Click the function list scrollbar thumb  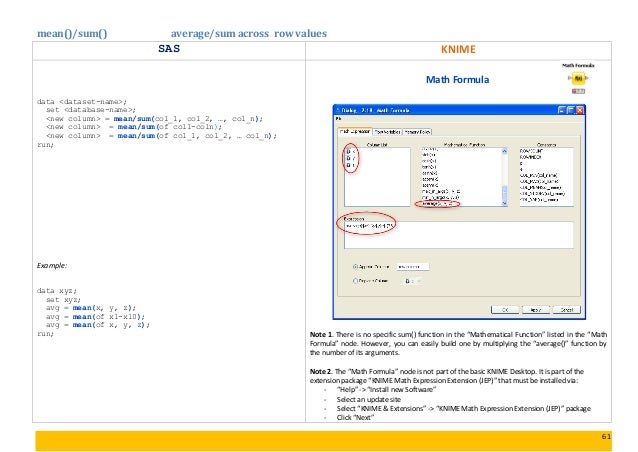coord(505,192)
